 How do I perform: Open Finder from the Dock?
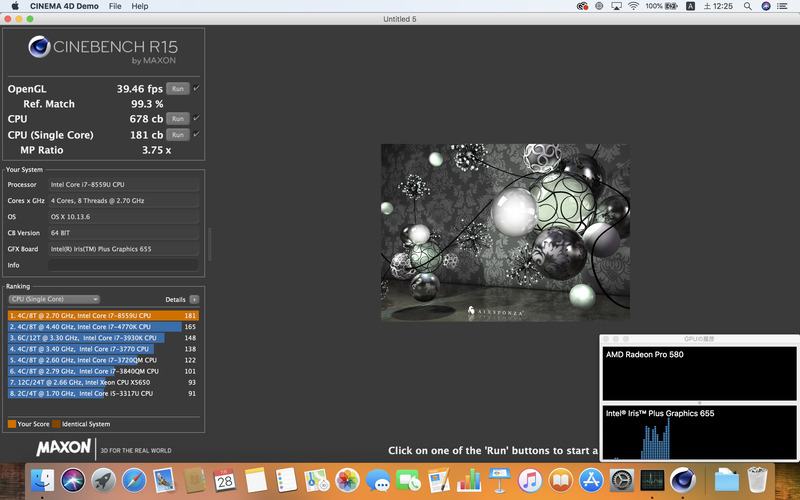43,480
